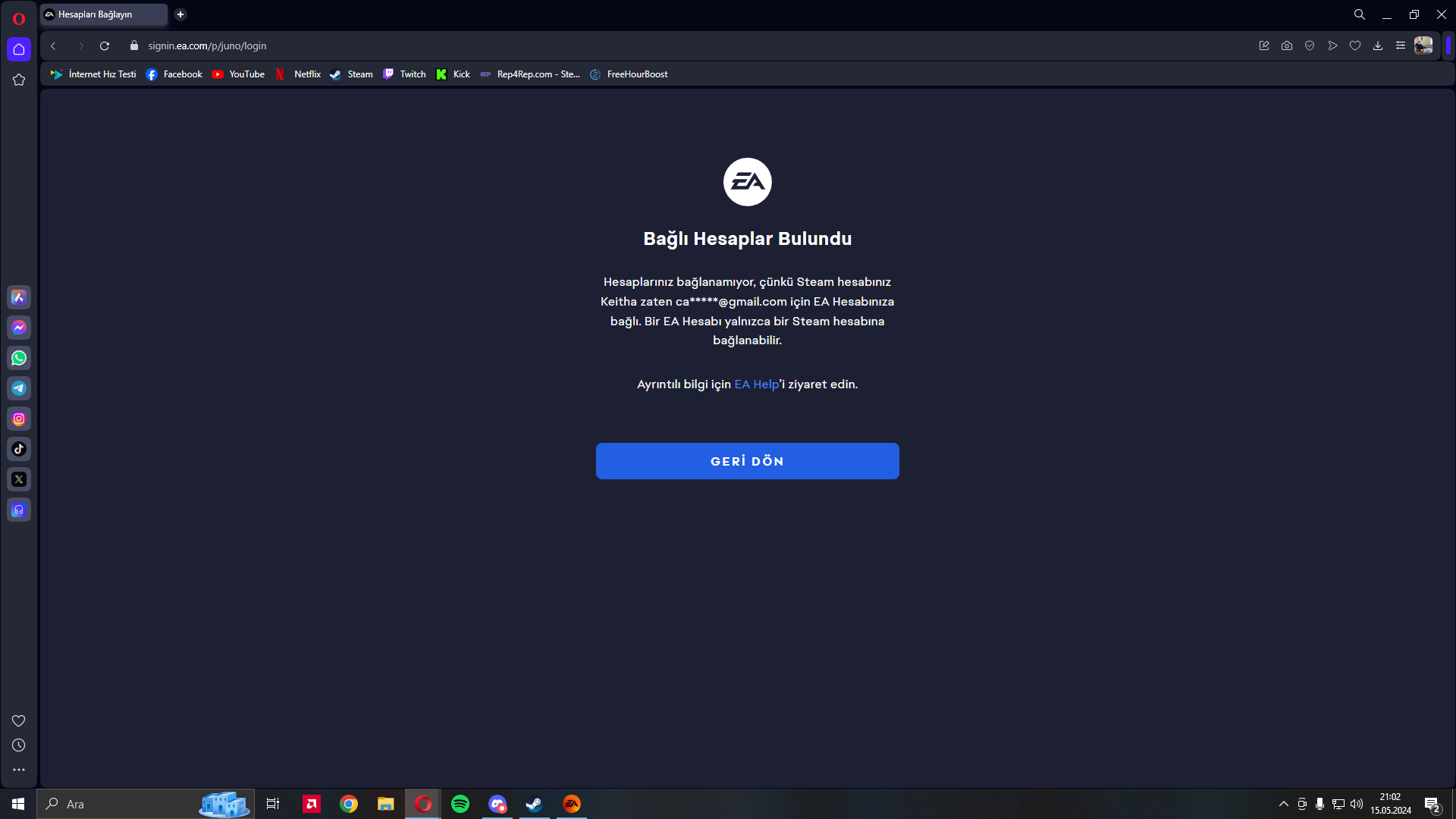Open Telegram in the Opera sidebar
Image resolution: width=1456 pixels, height=819 pixels.
(x=19, y=388)
